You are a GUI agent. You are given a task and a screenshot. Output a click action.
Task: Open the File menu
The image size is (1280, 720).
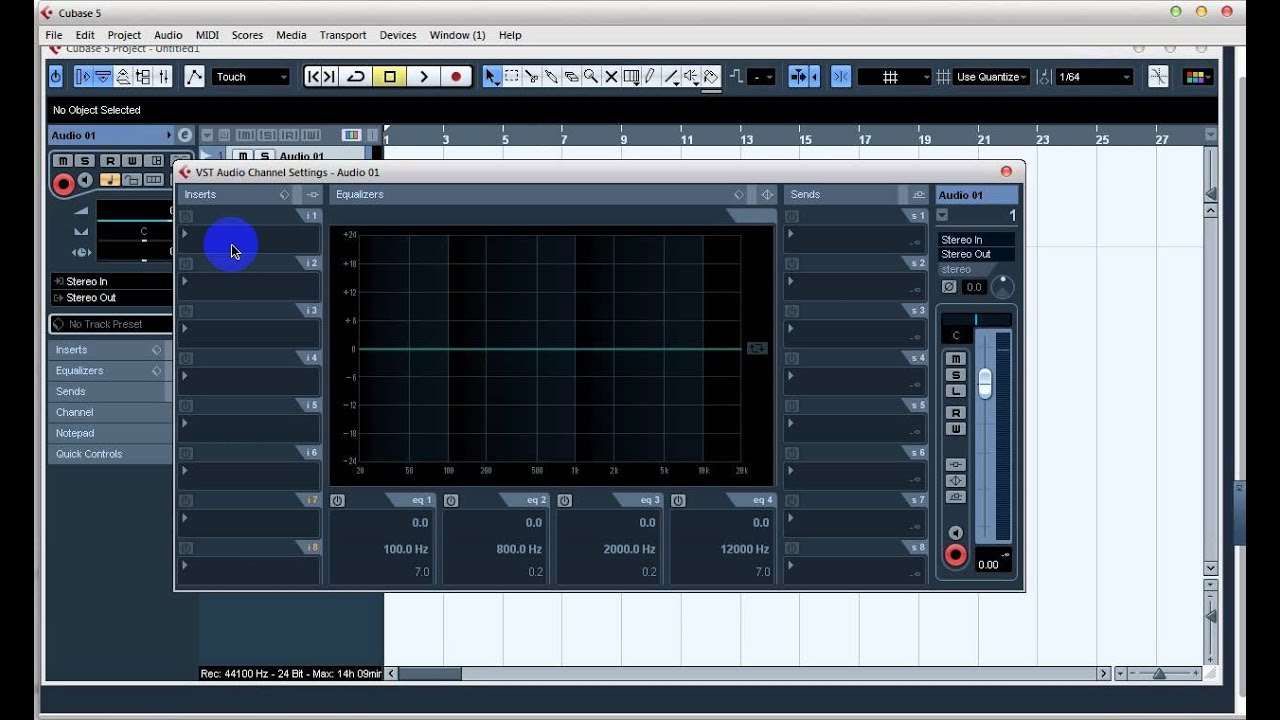[x=54, y=35]
